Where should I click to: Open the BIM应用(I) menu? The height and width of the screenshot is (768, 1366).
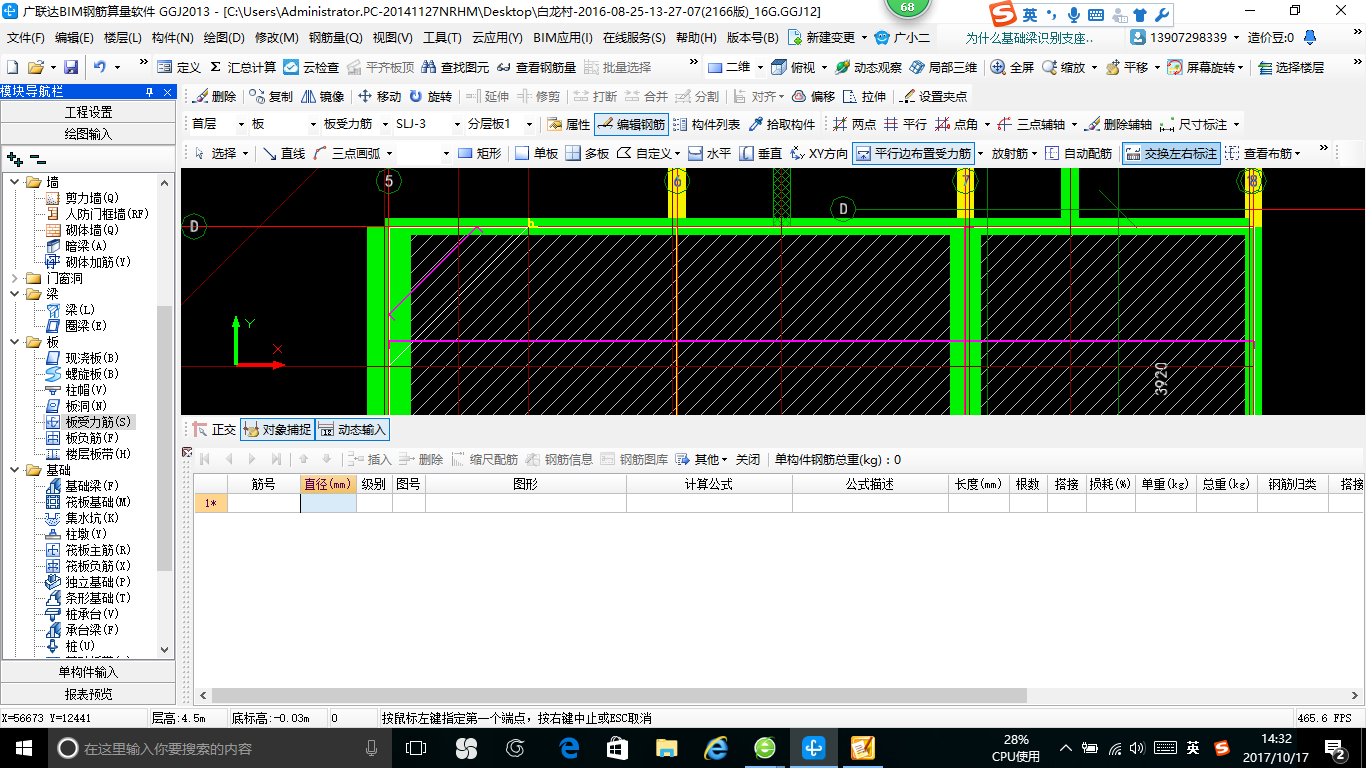tap(563, 38)
